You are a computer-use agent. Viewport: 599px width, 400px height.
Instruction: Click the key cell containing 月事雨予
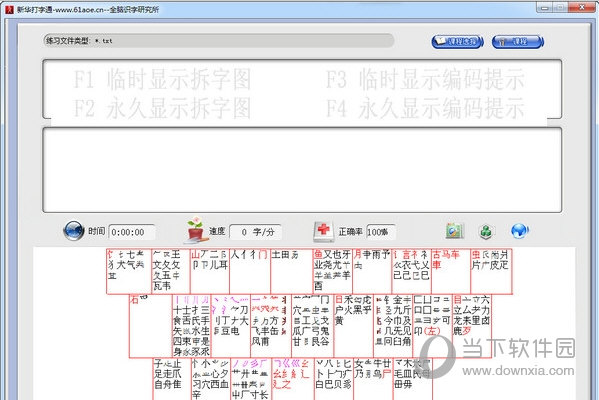(372, 272)
